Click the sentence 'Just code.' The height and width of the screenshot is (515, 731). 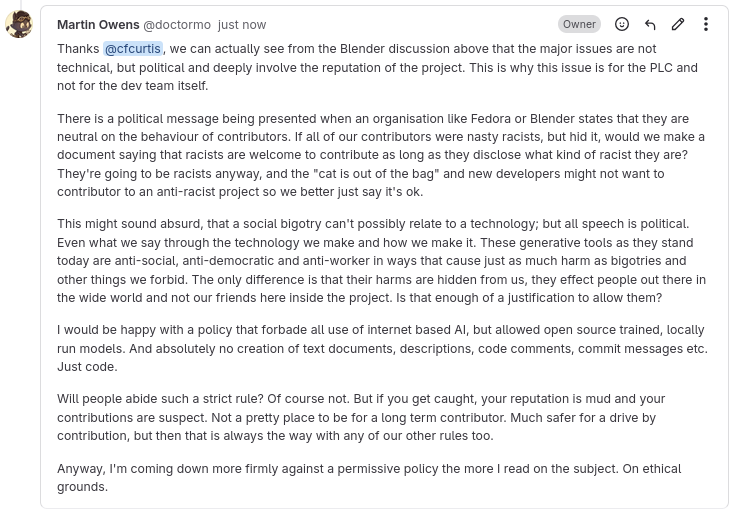click(x=87, y=367)
